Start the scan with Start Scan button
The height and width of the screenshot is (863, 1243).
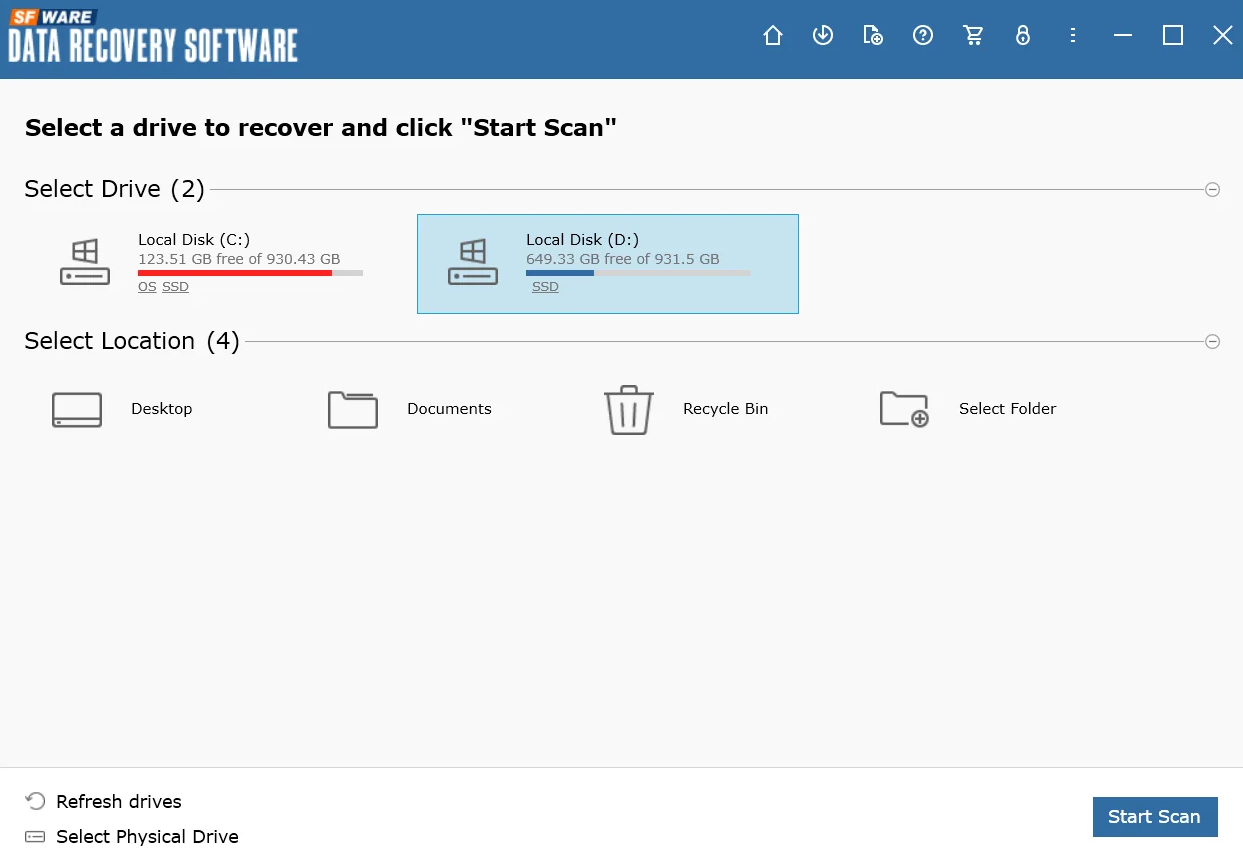pos(1155,817)
